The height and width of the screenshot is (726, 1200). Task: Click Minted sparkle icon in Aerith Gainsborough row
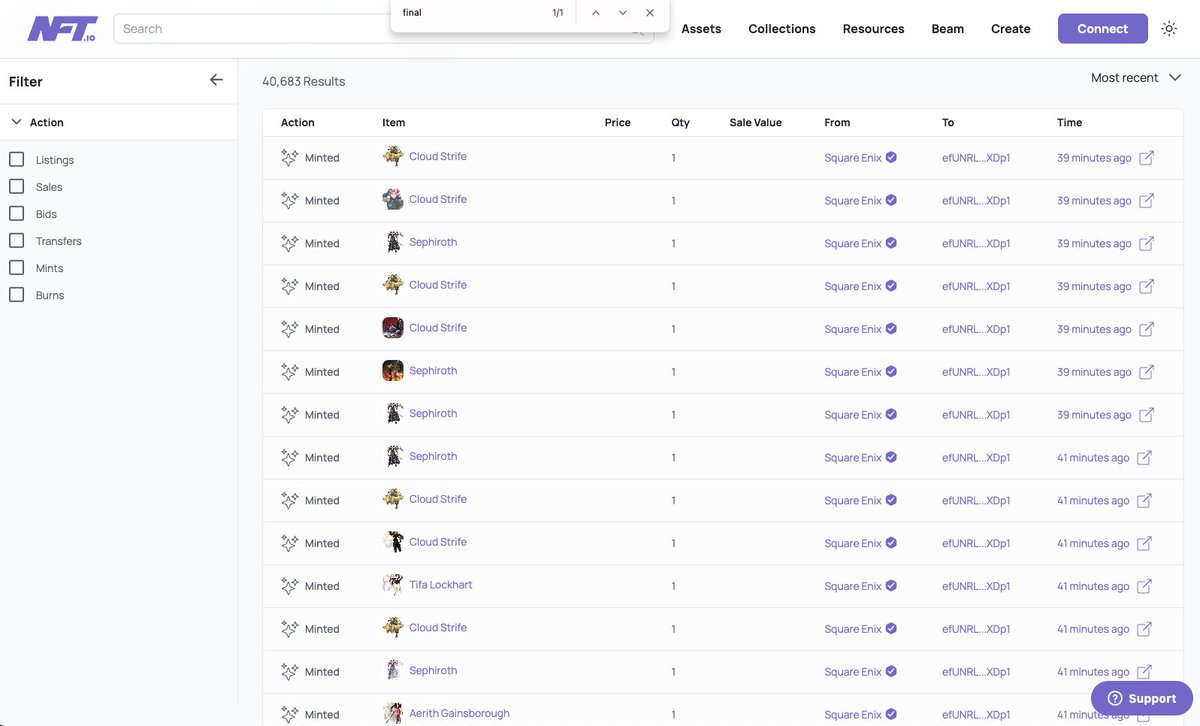pyautogui.click(x=290, y=714)
